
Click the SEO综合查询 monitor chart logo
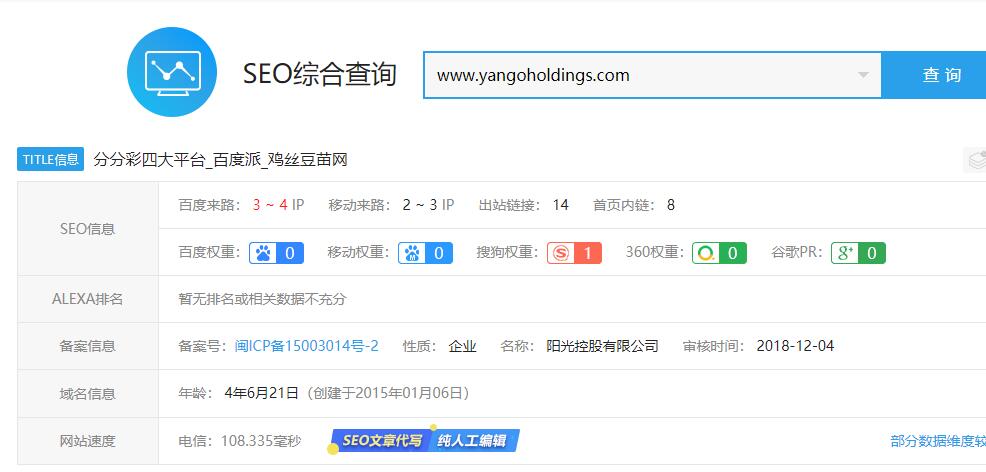[x=172, y=72]
